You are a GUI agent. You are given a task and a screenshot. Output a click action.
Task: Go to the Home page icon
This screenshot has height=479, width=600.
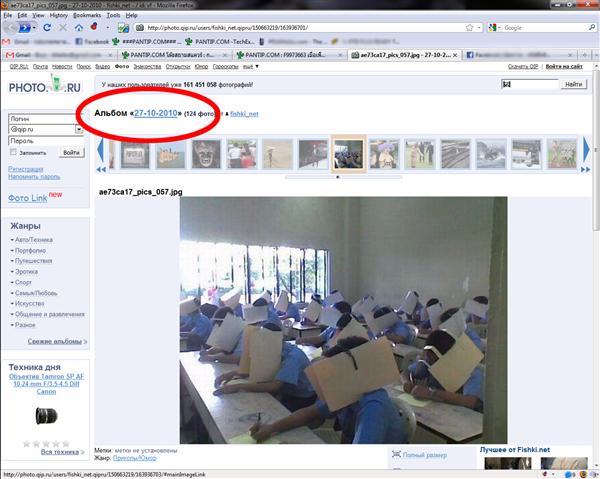pyautogui.click(x=79, y=28)
